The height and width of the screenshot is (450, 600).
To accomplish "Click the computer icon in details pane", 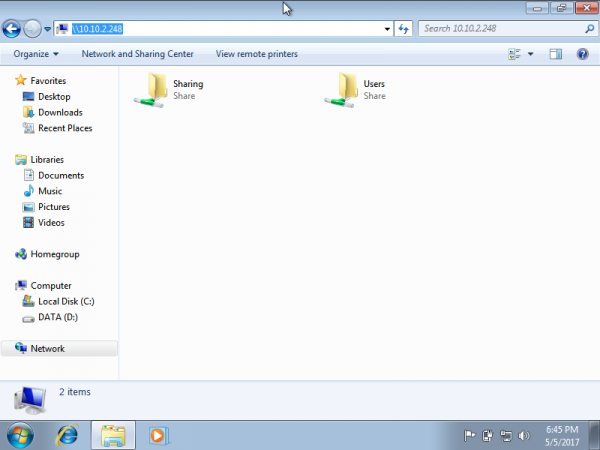I will pos(30,400).
